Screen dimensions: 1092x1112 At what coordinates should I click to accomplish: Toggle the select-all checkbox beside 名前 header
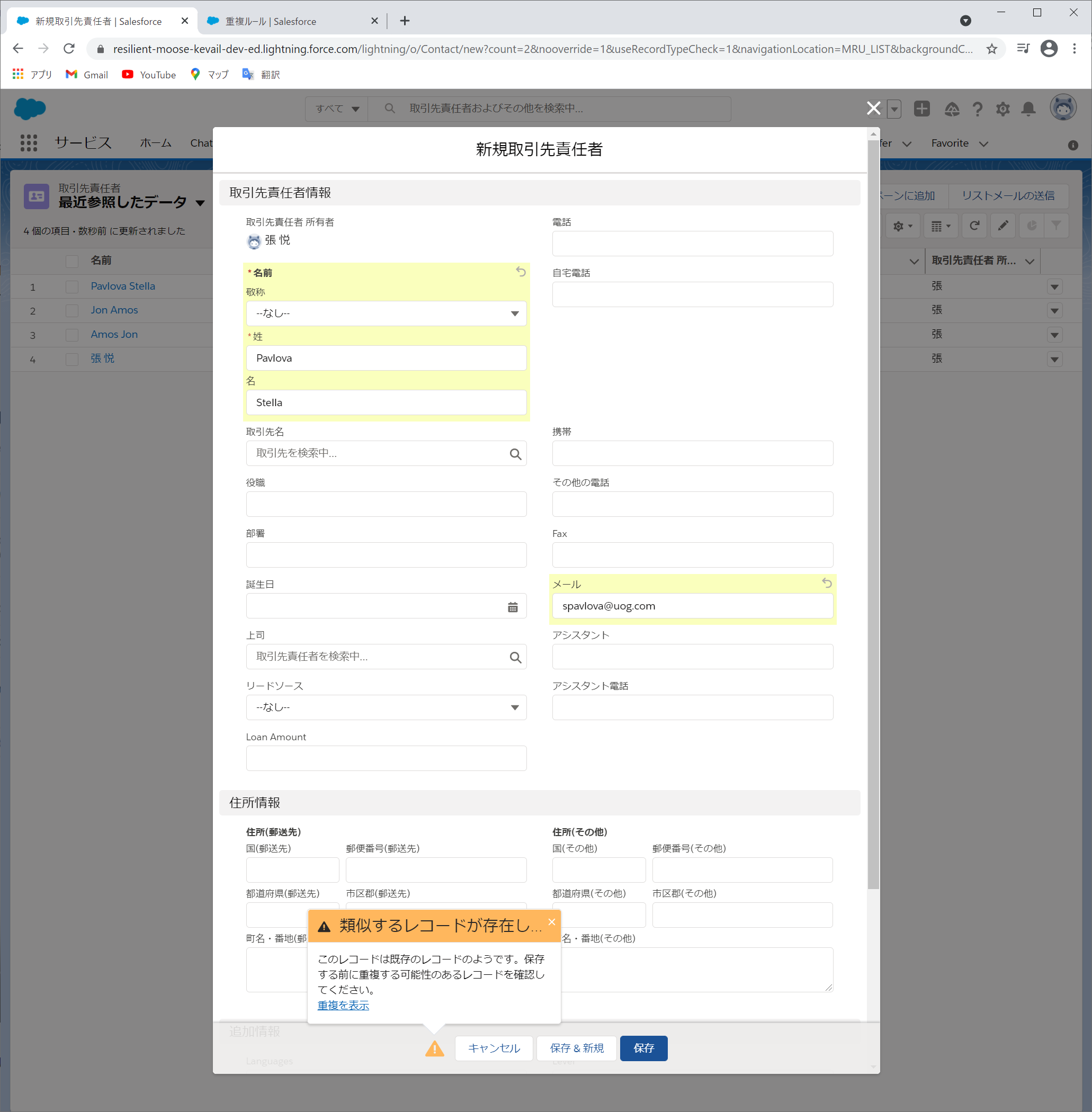click(x=71, y=261)
